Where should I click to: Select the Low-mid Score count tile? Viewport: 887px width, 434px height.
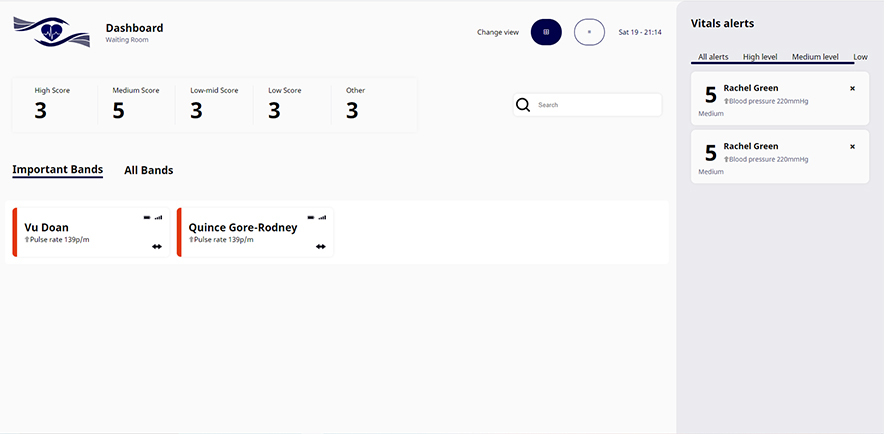click(x=213, y=104)
